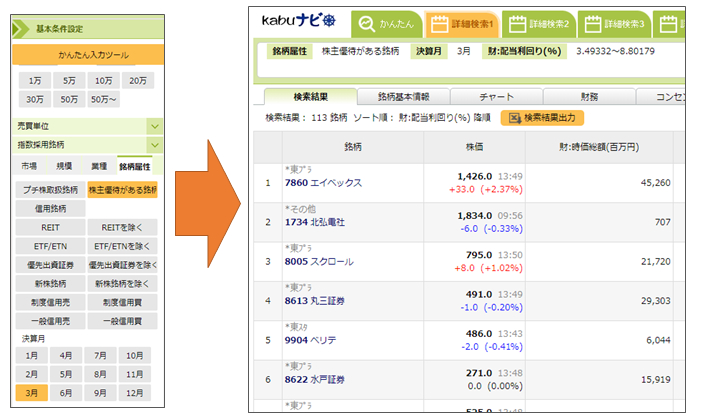This screenshot has width=706, height=420.
Task: Select the 検索結果 results tab
Action: coord(311,96)
